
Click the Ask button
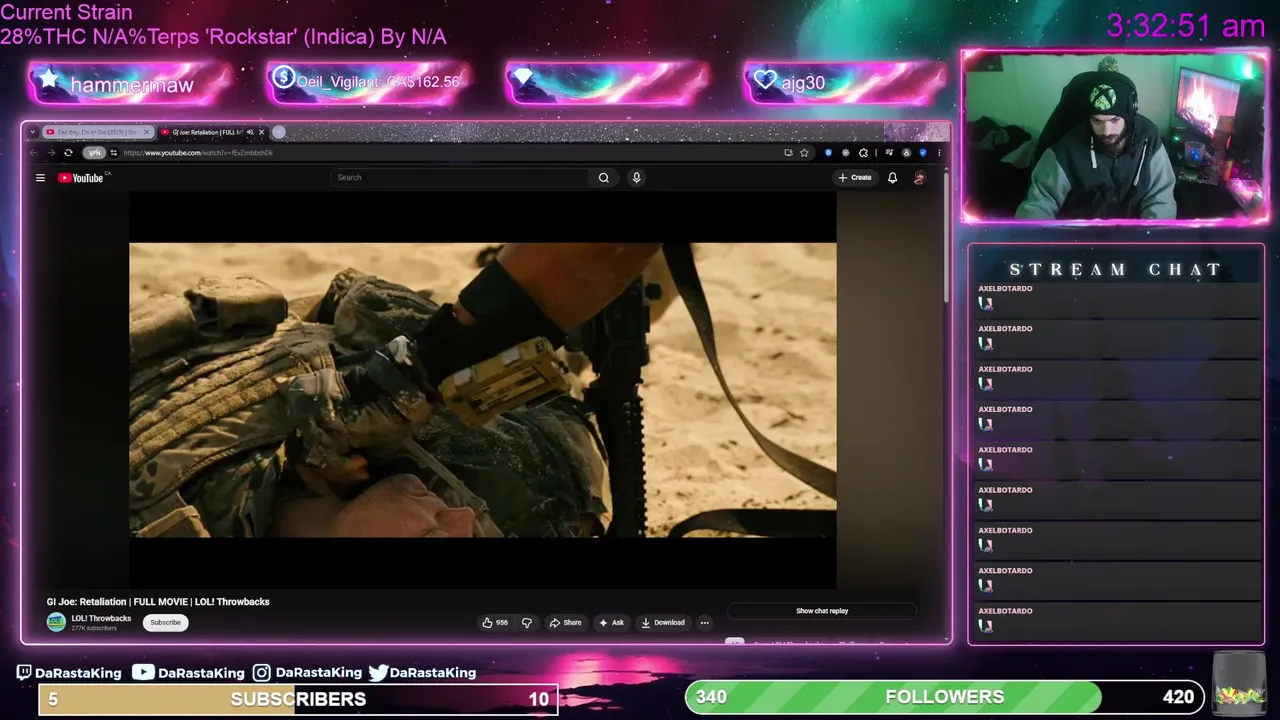coord(611,623)
